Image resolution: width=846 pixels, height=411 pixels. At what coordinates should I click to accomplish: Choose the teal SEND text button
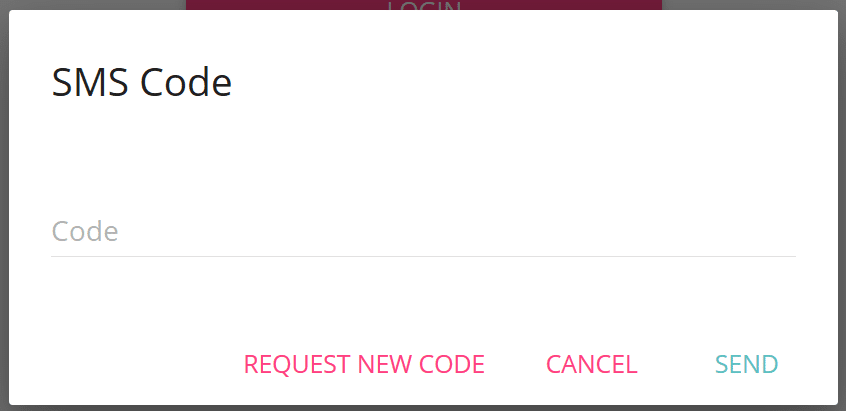pos(747,365)
